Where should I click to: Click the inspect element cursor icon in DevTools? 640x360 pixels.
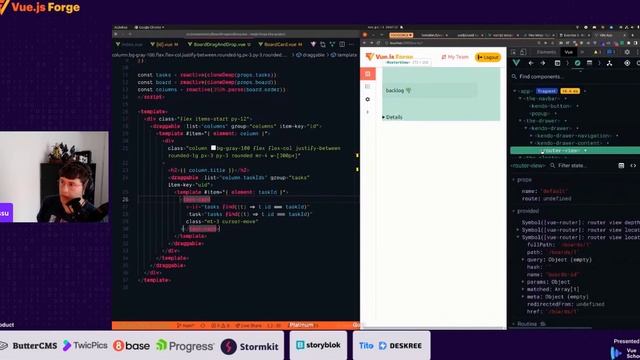tap(514, 52)
